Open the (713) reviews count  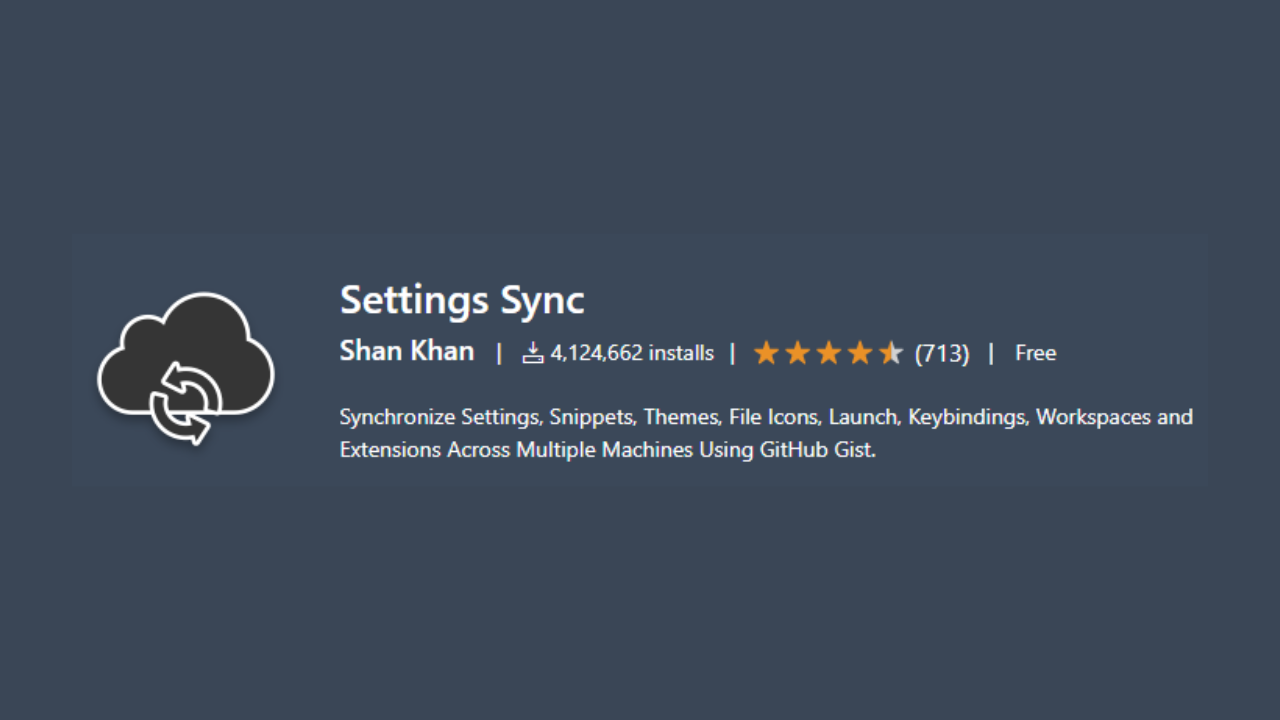pyautogui.click(x=942, y=354)
